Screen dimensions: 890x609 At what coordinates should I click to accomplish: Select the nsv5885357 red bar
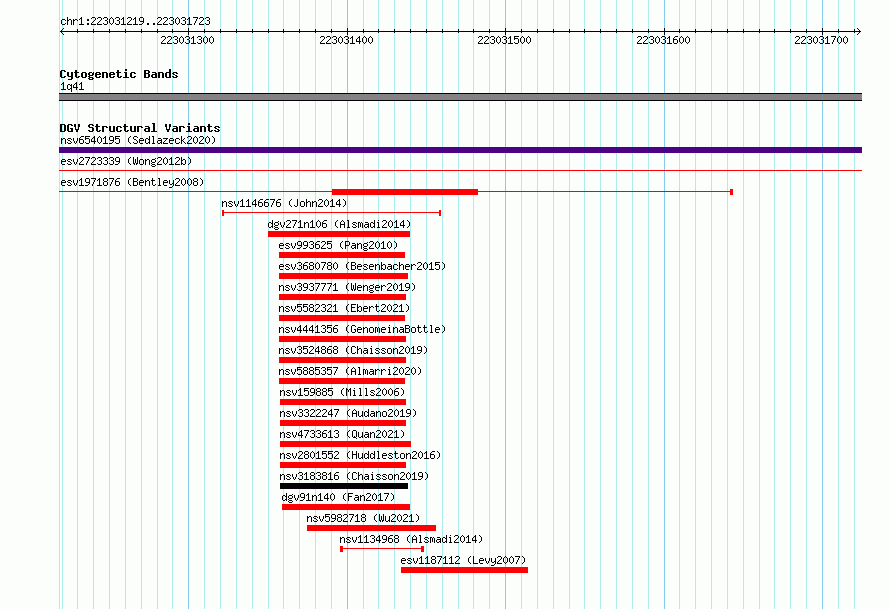[342, 381]
